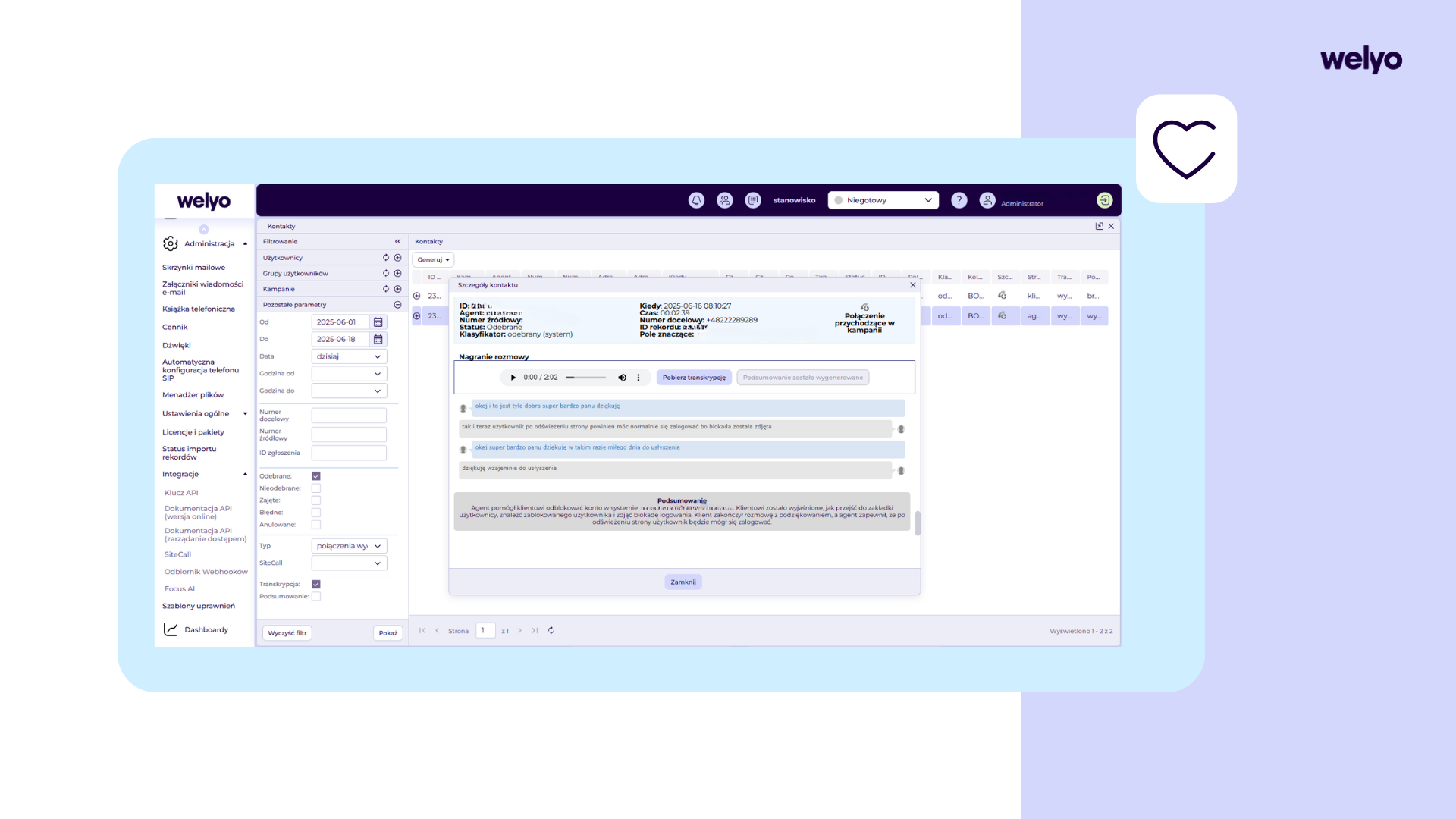Open the Generuj dropdown button
Screen dimensions: 1456x819
click(433, 259)
